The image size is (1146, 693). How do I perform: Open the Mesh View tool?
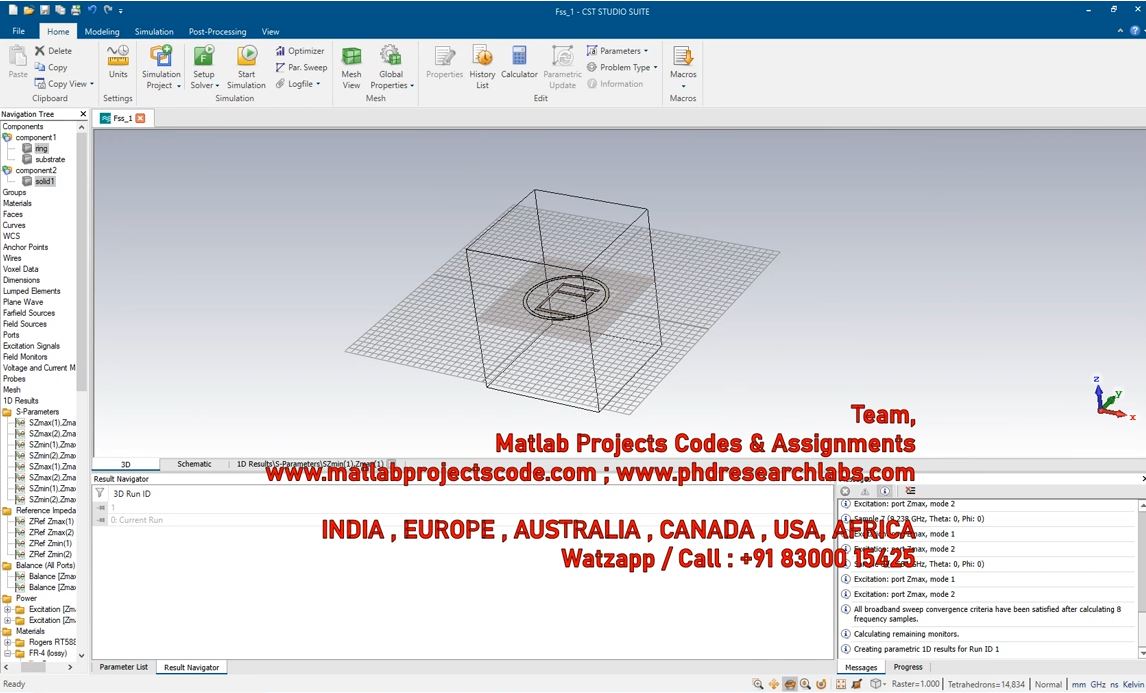pos(351,61)
